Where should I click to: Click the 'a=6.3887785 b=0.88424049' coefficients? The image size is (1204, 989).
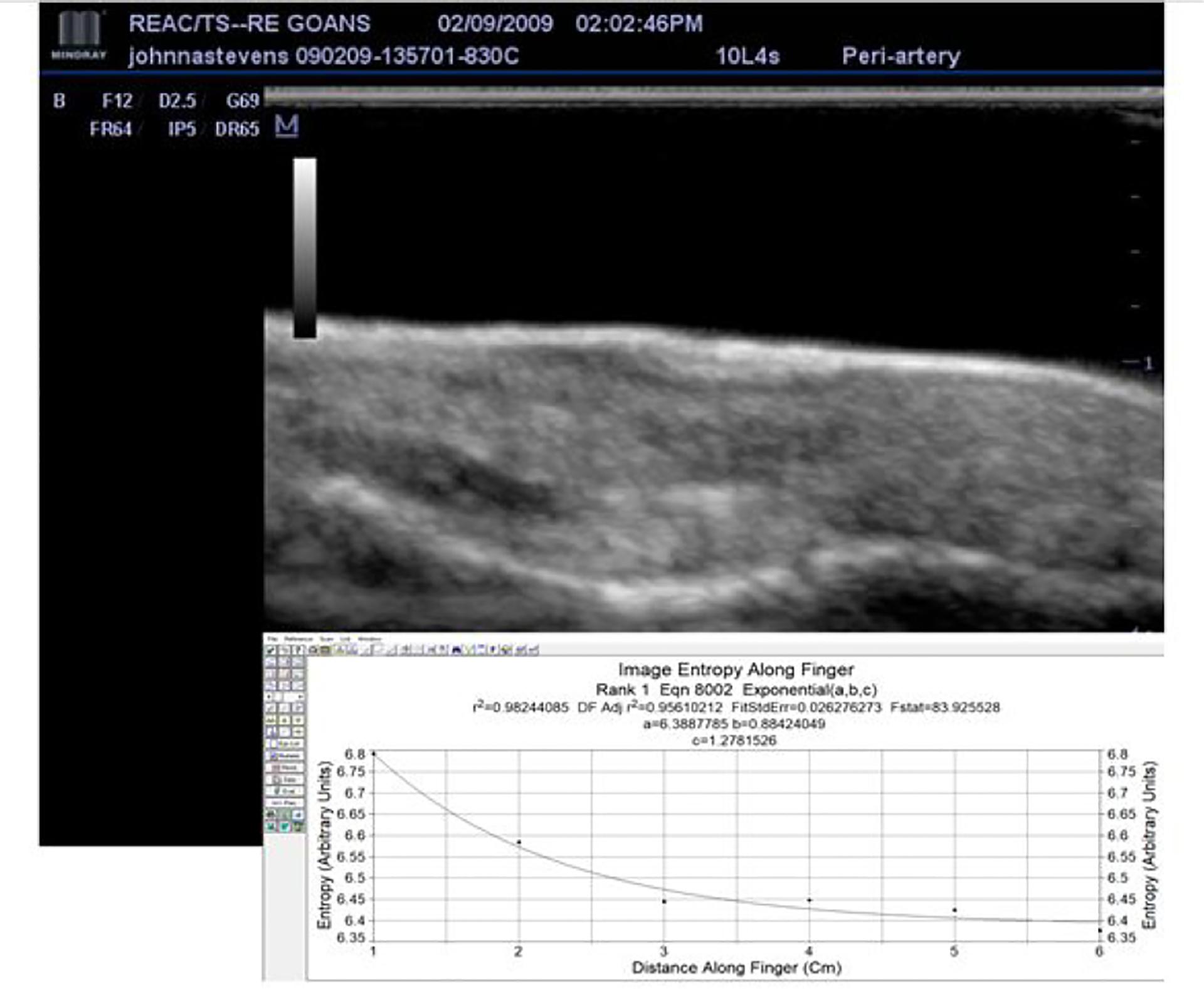734,724
